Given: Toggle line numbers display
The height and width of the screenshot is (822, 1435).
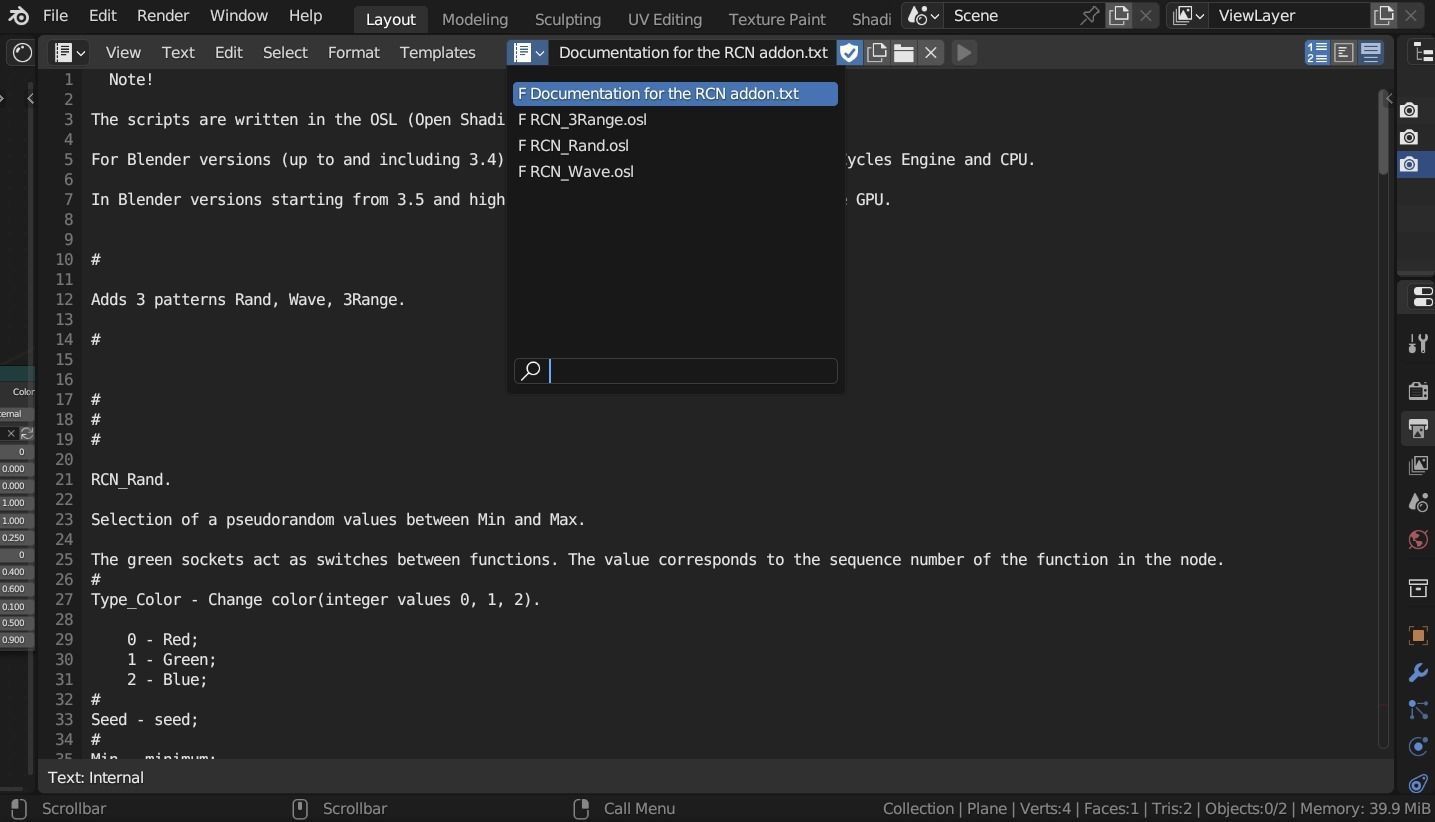Looking at the screenshot, I should tap(1317, 53).
